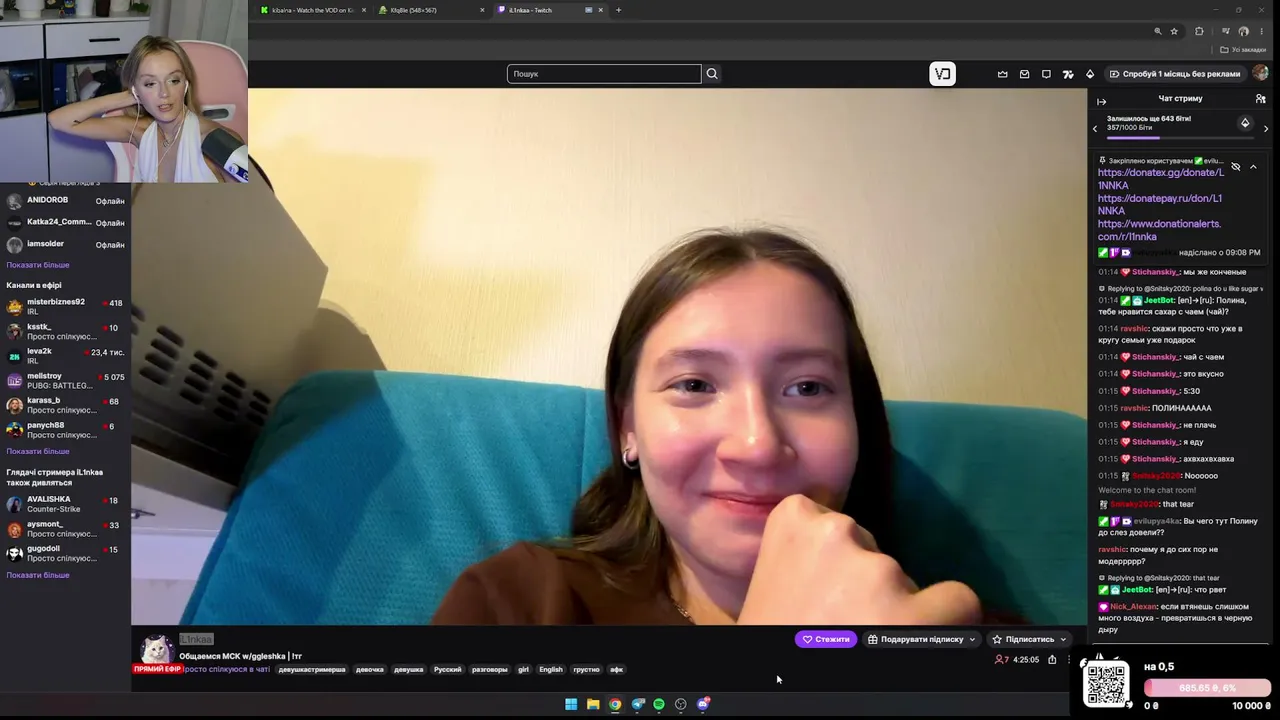Switch to Chrome in the taskbar
Screen dimensions: 1280x720
615,704
